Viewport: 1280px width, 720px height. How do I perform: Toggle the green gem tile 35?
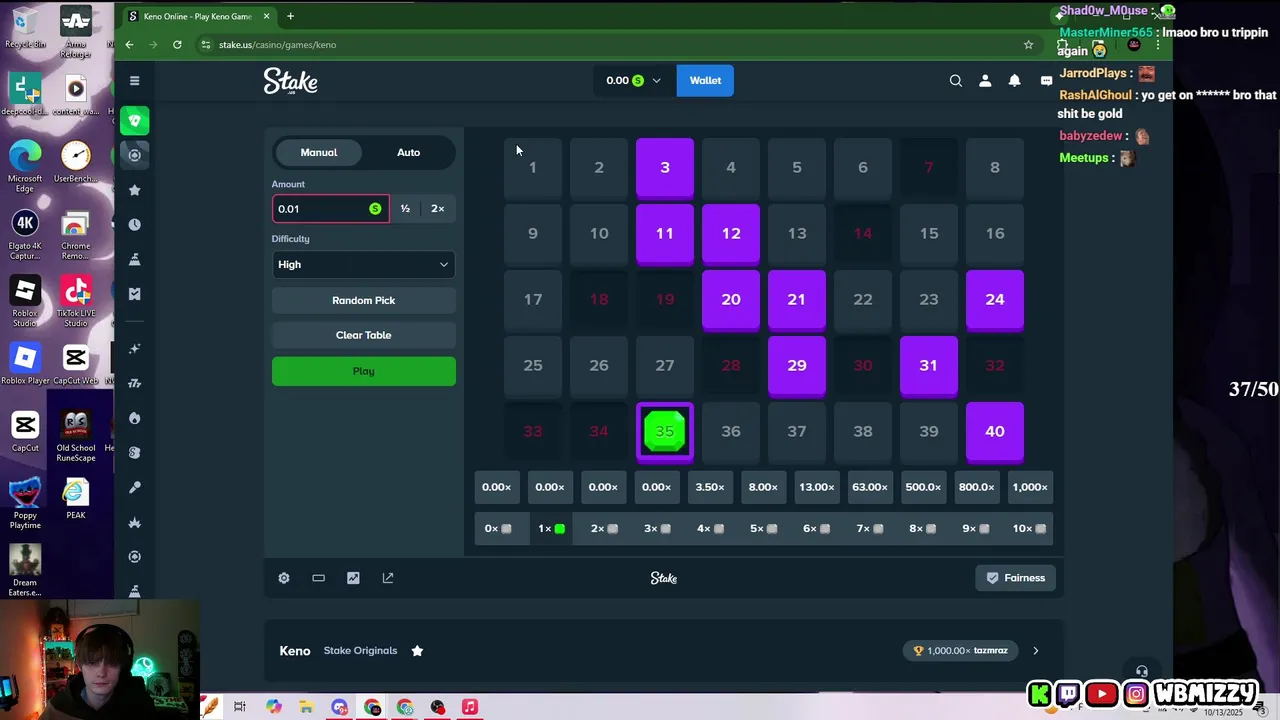click(x=665, y=431)
